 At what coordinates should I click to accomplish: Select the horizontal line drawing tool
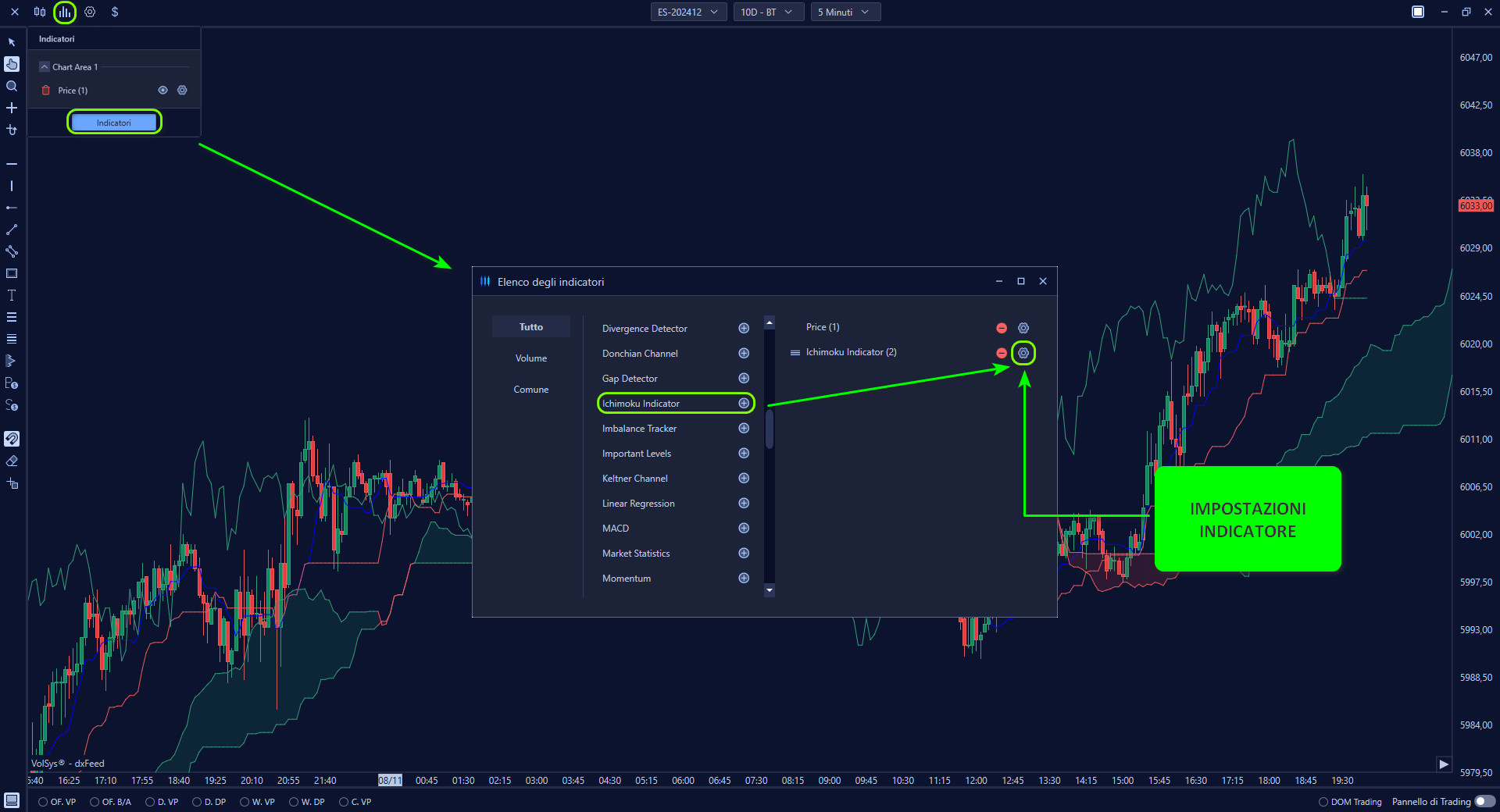pyautogui.click(x=12, y=164)
